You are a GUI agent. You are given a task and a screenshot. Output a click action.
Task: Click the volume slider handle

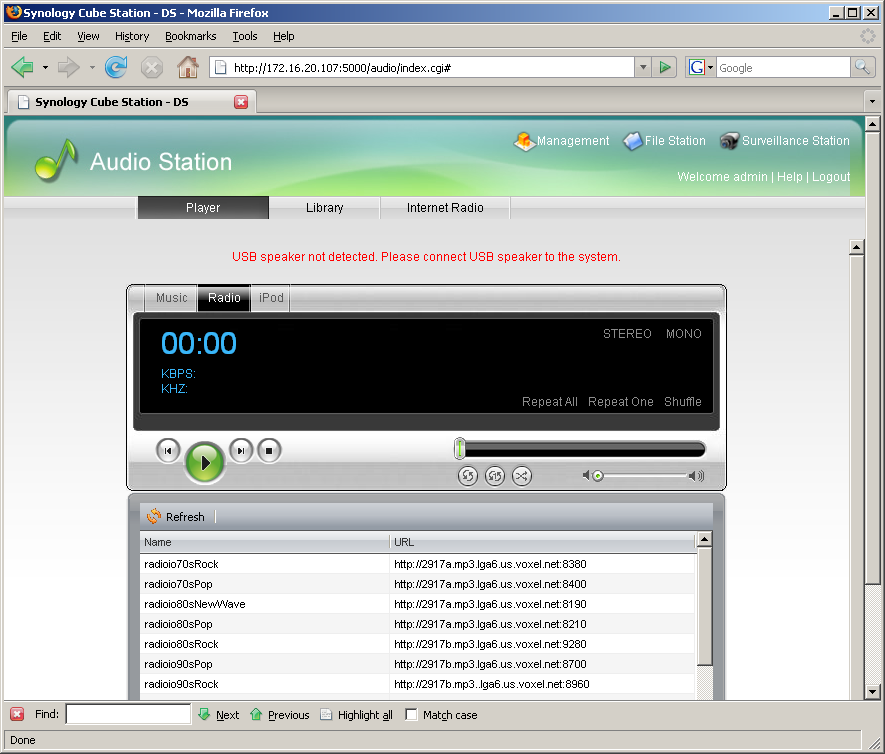(598, 476)
